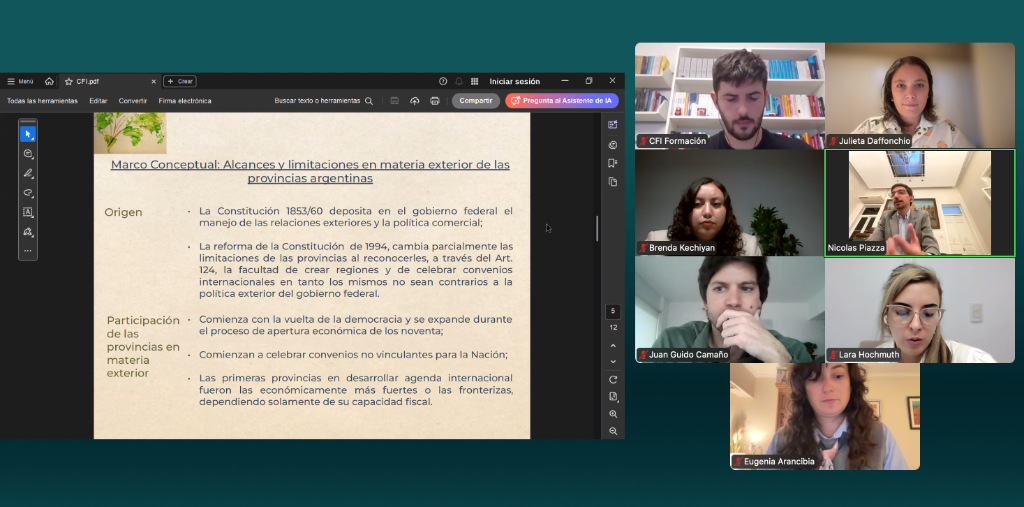Open page display settings icon

point(613,397)
